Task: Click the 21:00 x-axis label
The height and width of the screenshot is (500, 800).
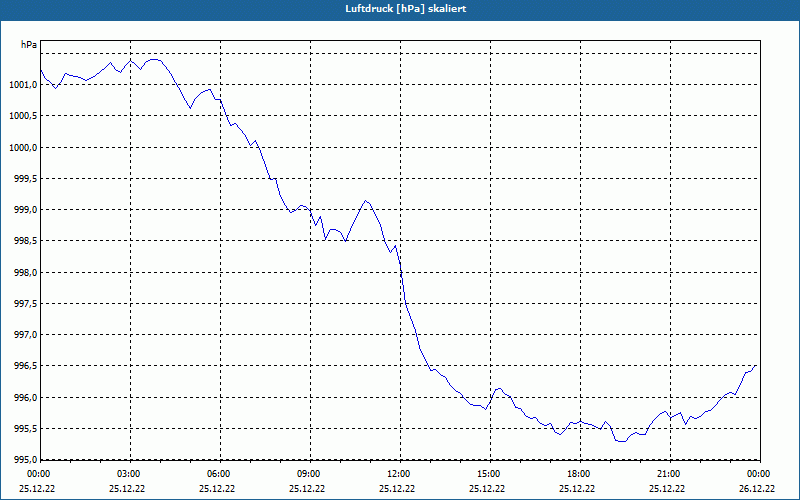Action: (669, 474)
